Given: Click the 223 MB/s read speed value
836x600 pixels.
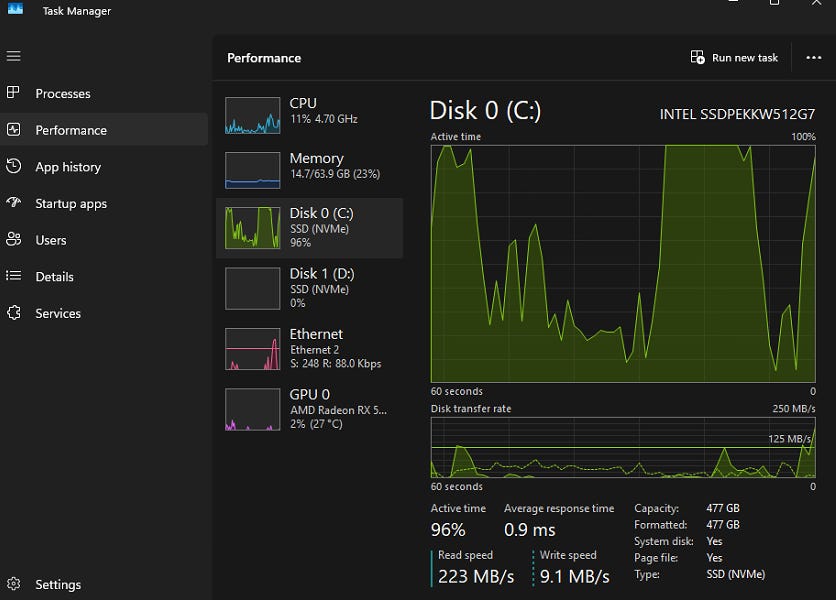Looking at the screenshot, I should coord(476,577).
